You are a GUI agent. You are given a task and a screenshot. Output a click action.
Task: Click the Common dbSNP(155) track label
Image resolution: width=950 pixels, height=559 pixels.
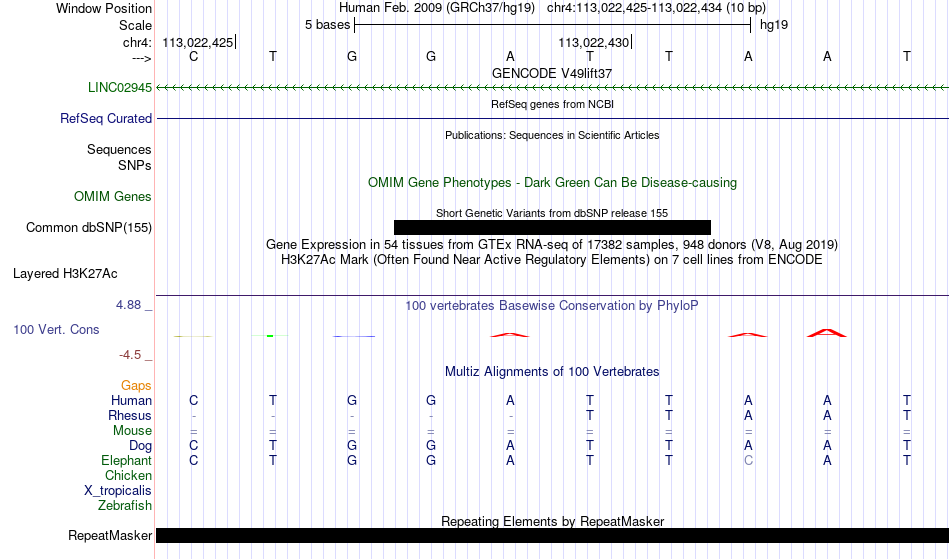(89, 227)
